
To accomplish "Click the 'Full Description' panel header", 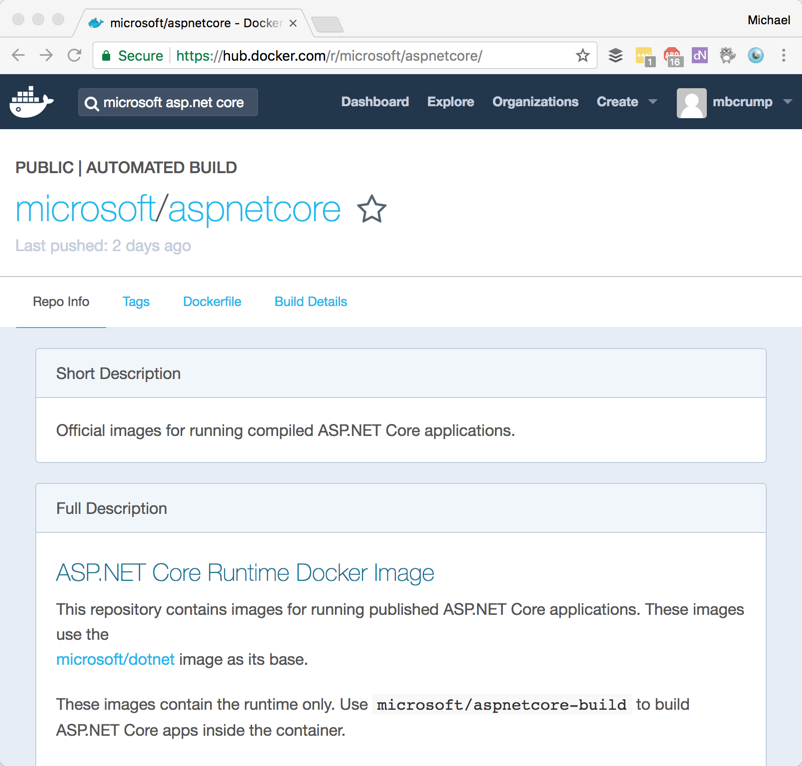I will [x=401, y=508].
